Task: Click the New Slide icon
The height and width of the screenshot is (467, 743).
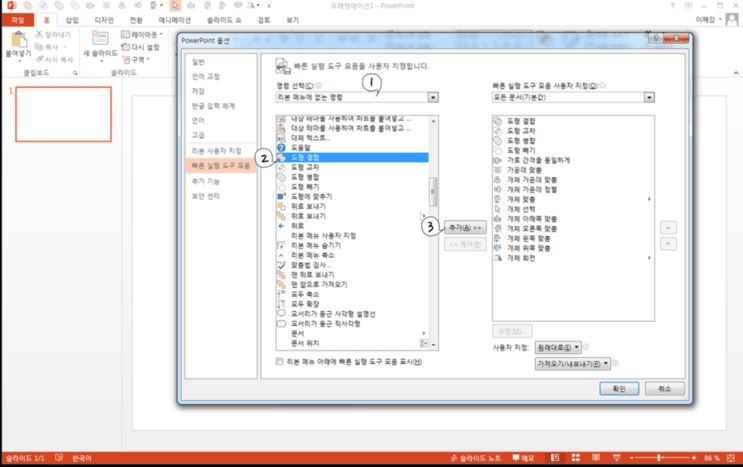Action: click(x=100, y=38)
